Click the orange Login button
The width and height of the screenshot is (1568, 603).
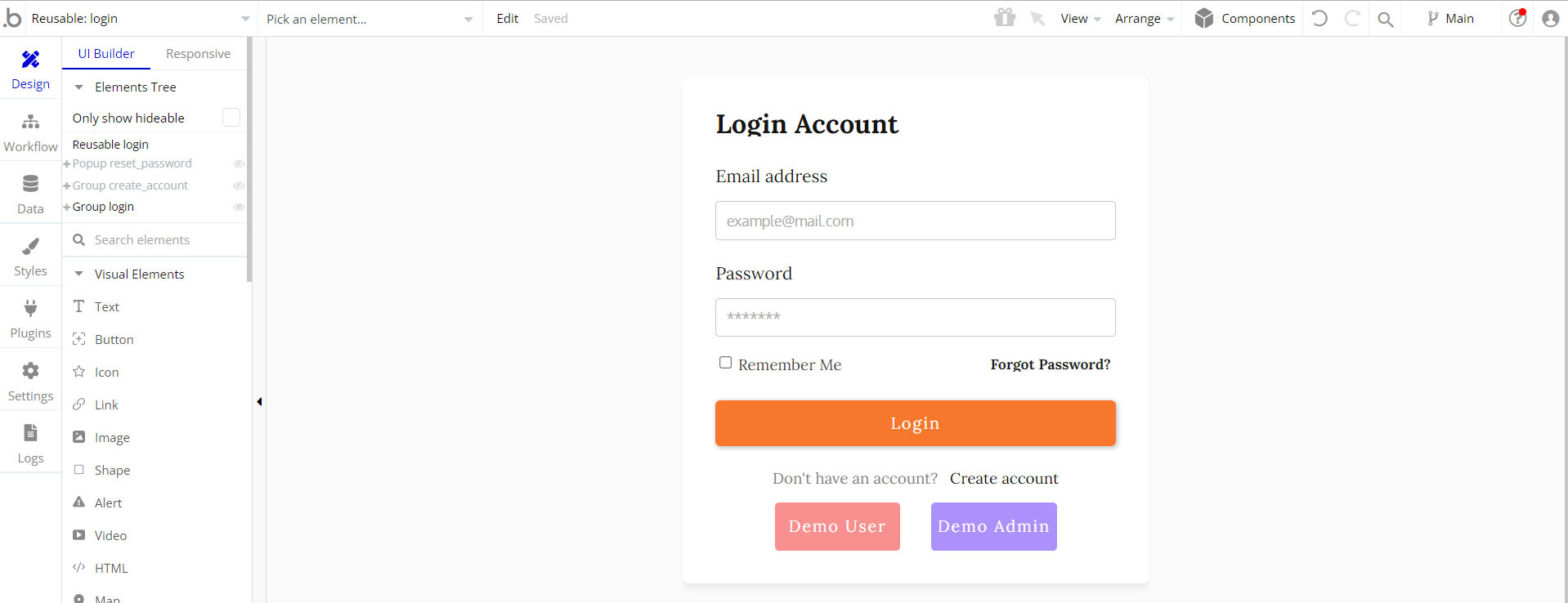[915, 423]
